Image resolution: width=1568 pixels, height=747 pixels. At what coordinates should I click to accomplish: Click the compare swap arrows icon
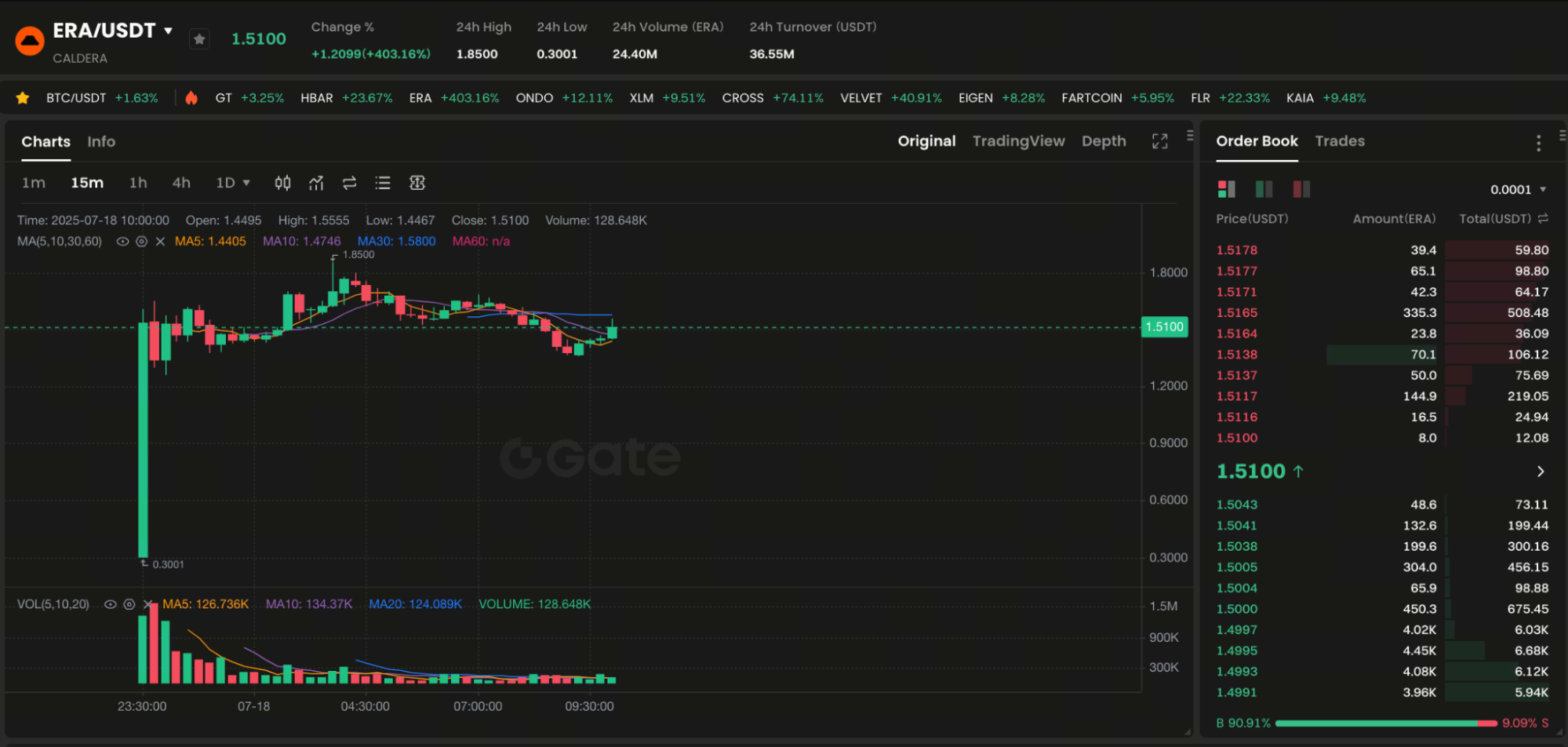(x=350, y=183)
